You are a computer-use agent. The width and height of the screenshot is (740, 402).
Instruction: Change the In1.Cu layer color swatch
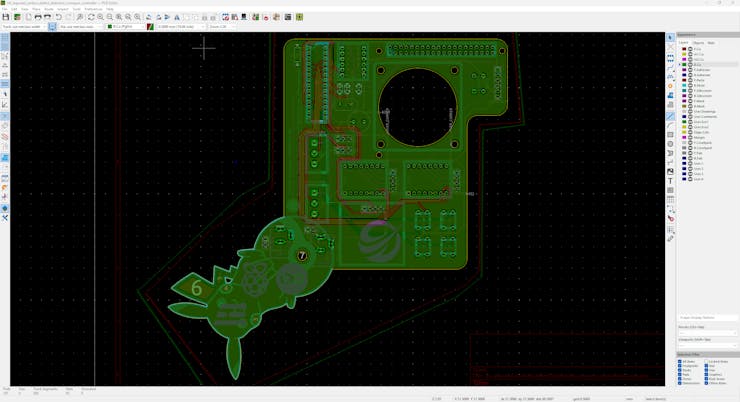pyautogui.click(x=684, y=54)
